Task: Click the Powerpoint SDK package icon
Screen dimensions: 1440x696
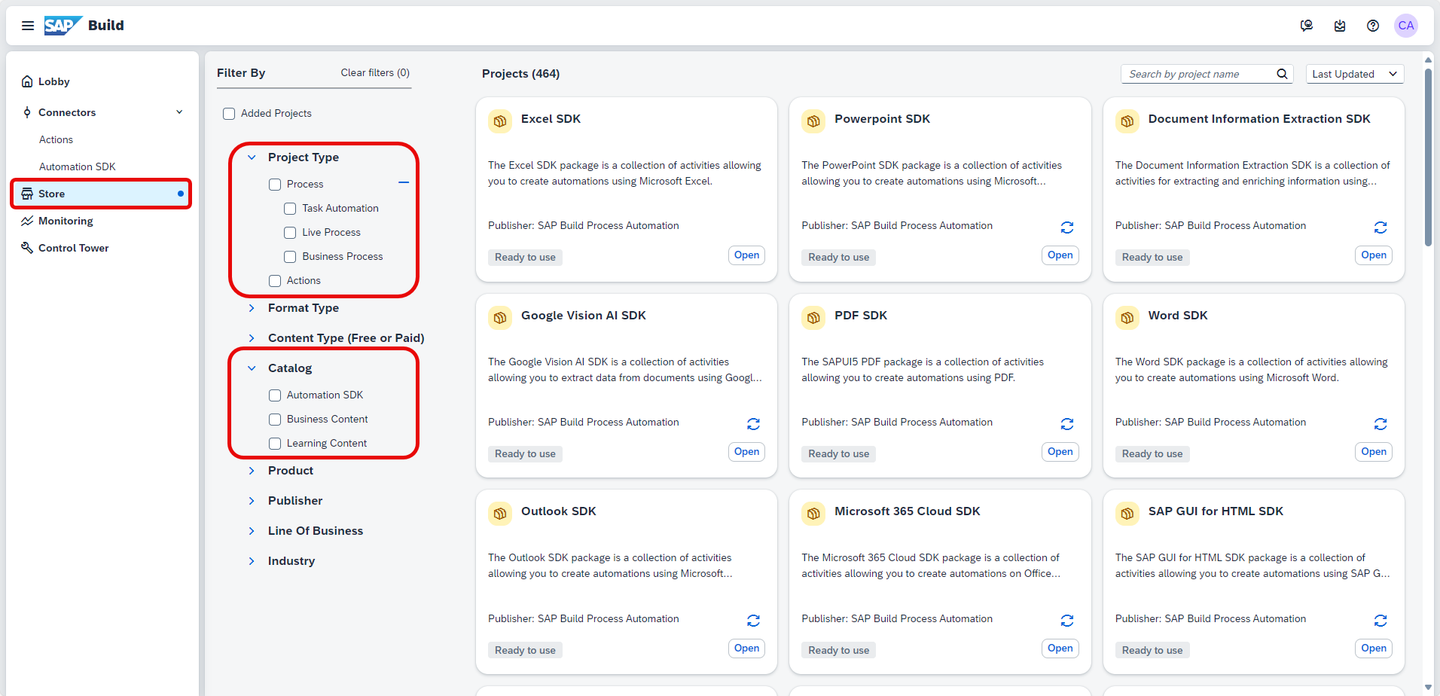Action: pos(814,121)
